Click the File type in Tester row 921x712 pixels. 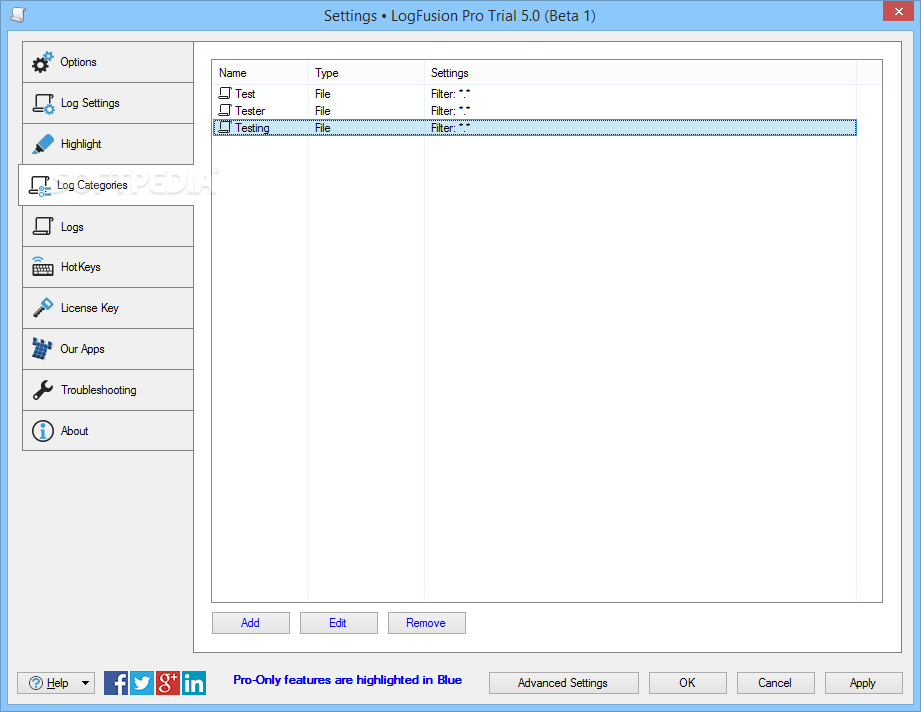(322, 111)
